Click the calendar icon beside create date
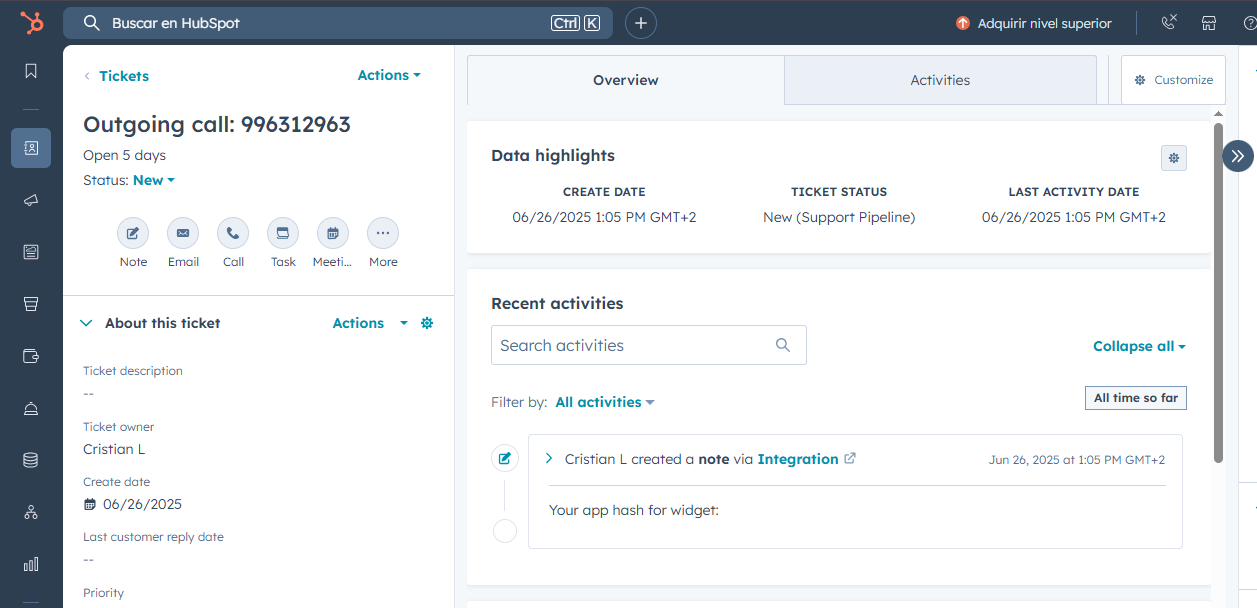Image resolution: width=1257 pixels, height=608 pixels. pos(90,504)
